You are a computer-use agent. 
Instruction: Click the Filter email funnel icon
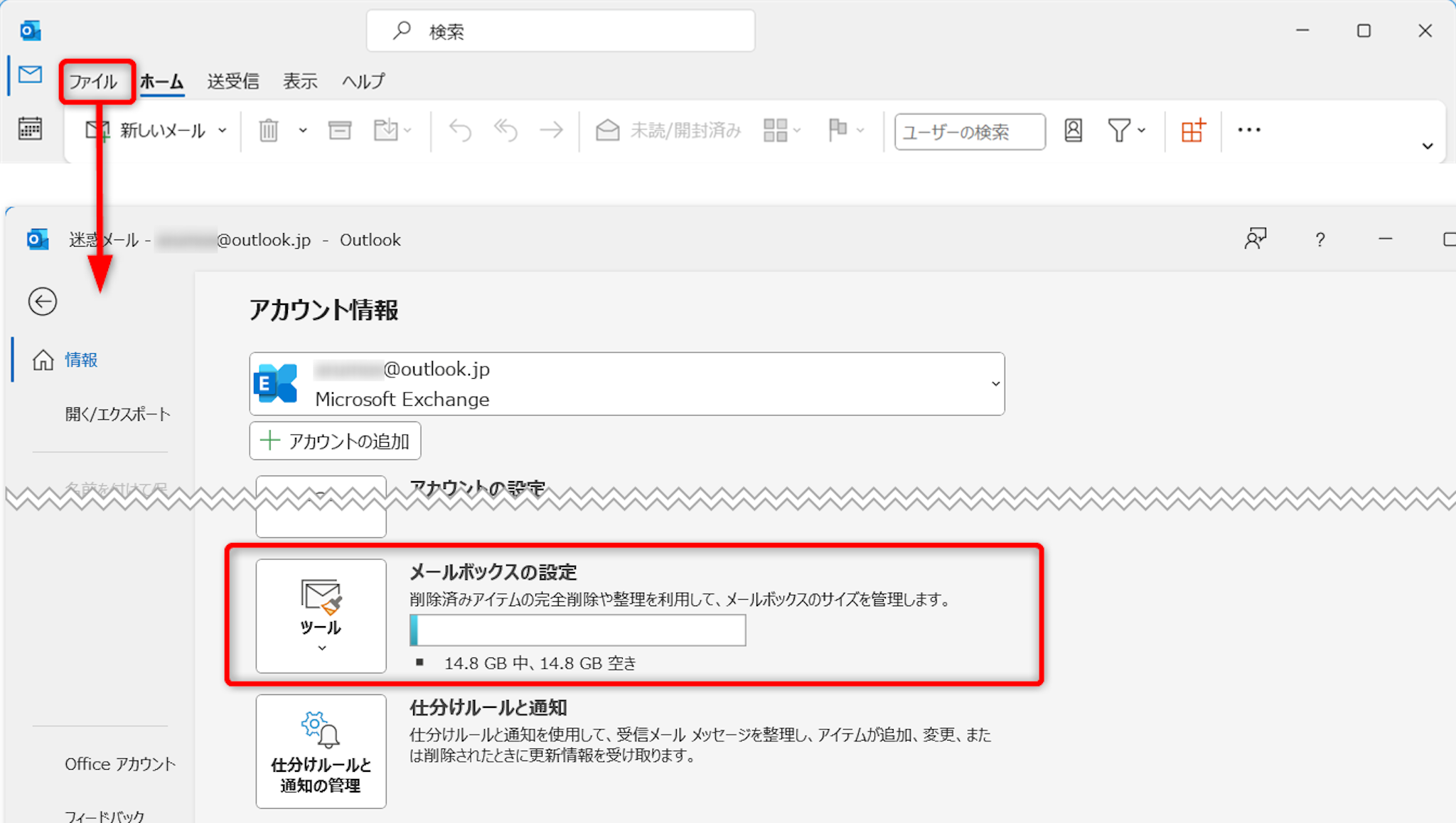tap(1119, 131)
